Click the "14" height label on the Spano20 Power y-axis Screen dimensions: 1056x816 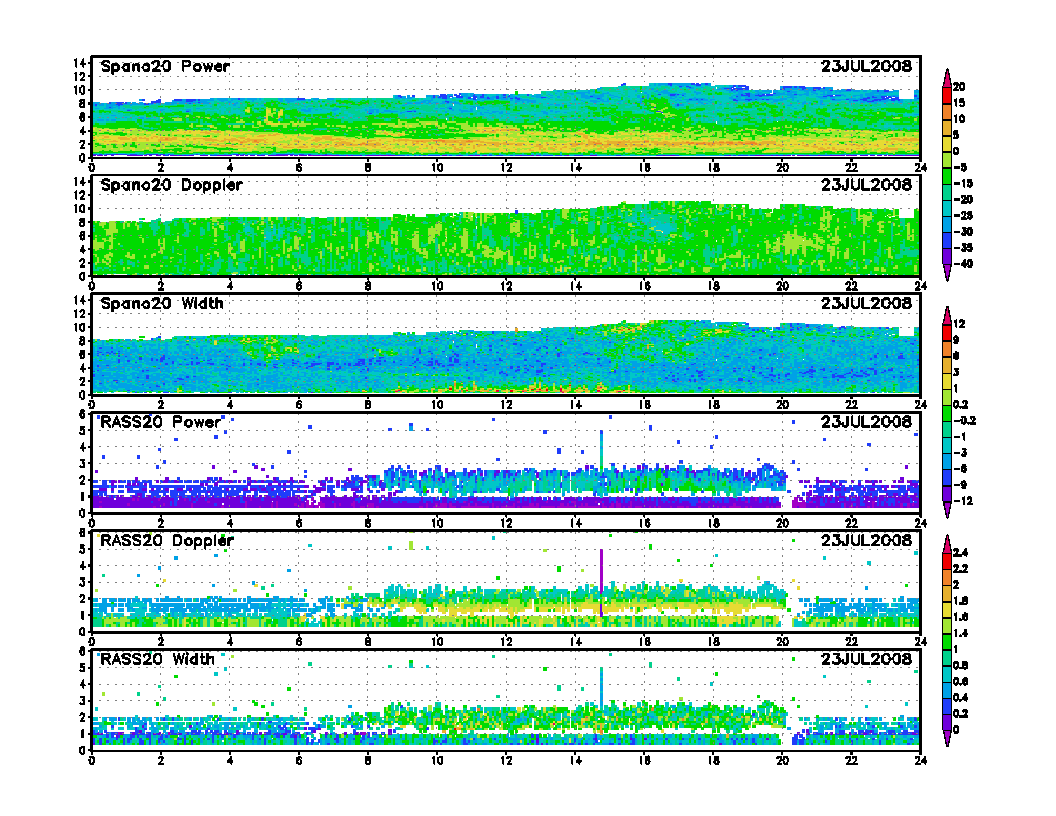(x=79, y=63)
